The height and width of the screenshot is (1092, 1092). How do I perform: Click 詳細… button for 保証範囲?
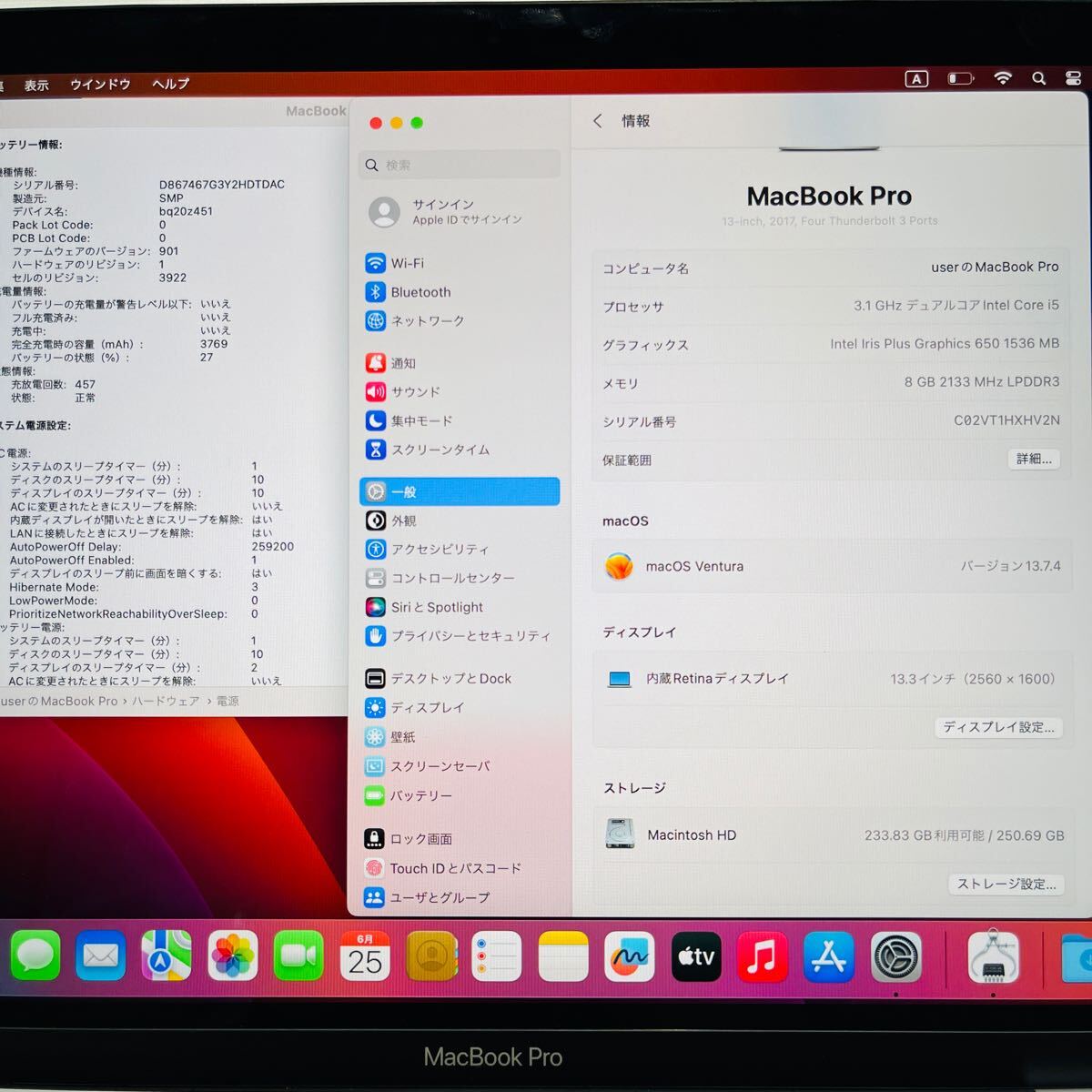coord(1034,459)
